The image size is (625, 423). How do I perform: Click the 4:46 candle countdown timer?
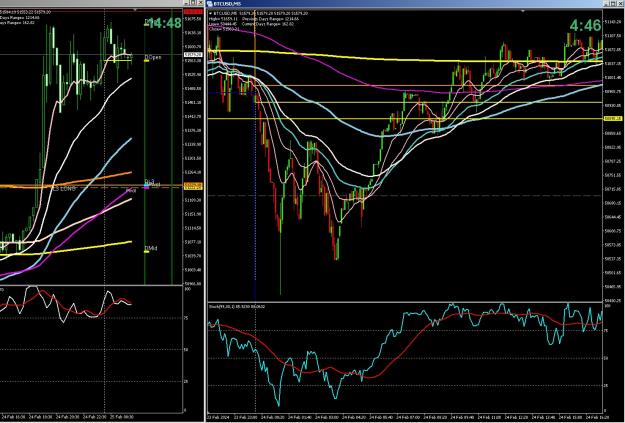585,26
